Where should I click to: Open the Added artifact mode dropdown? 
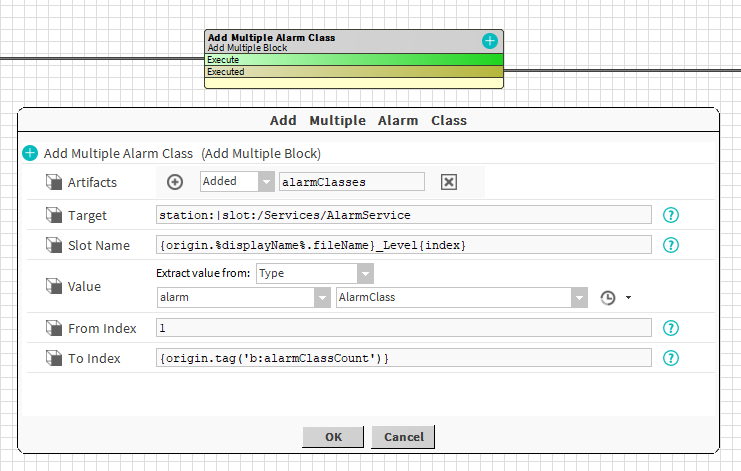(265, 182)
